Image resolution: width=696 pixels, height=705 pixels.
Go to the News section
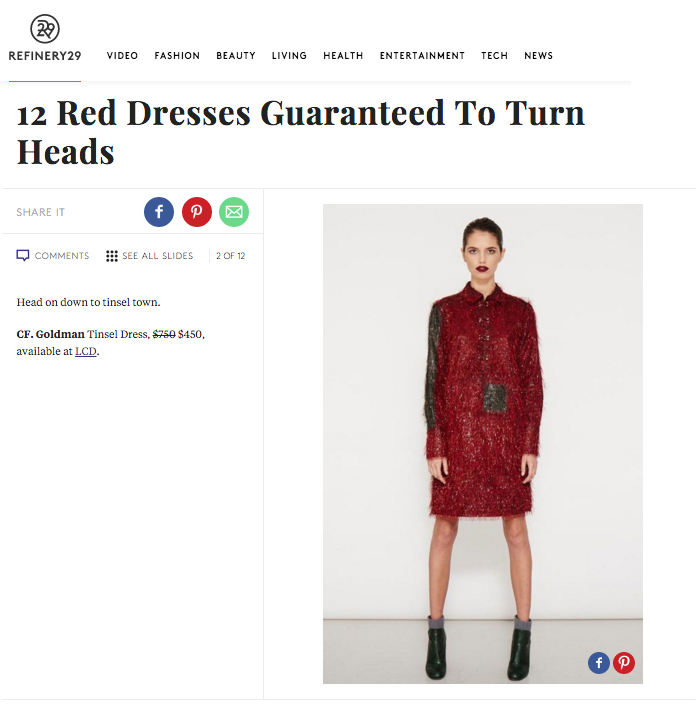(x=539, y=56)
